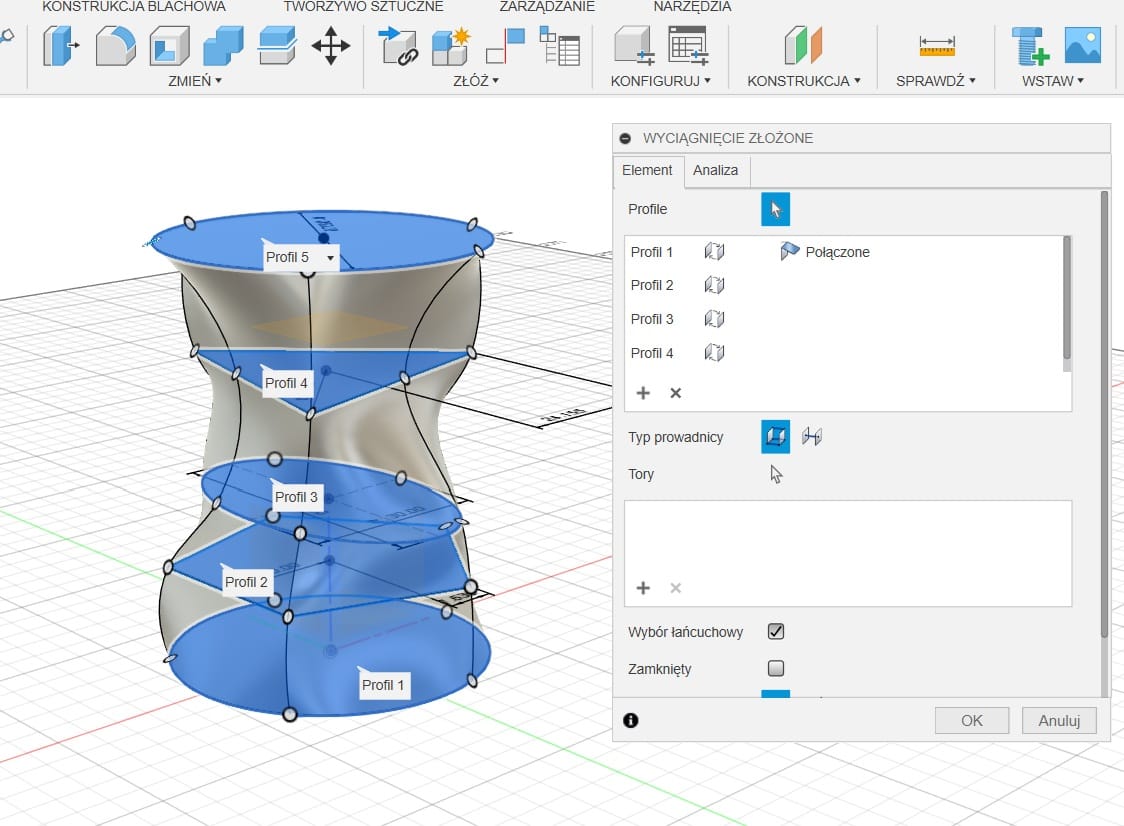
Task: Select the centerline guide type icon
Action: [812, 437]
